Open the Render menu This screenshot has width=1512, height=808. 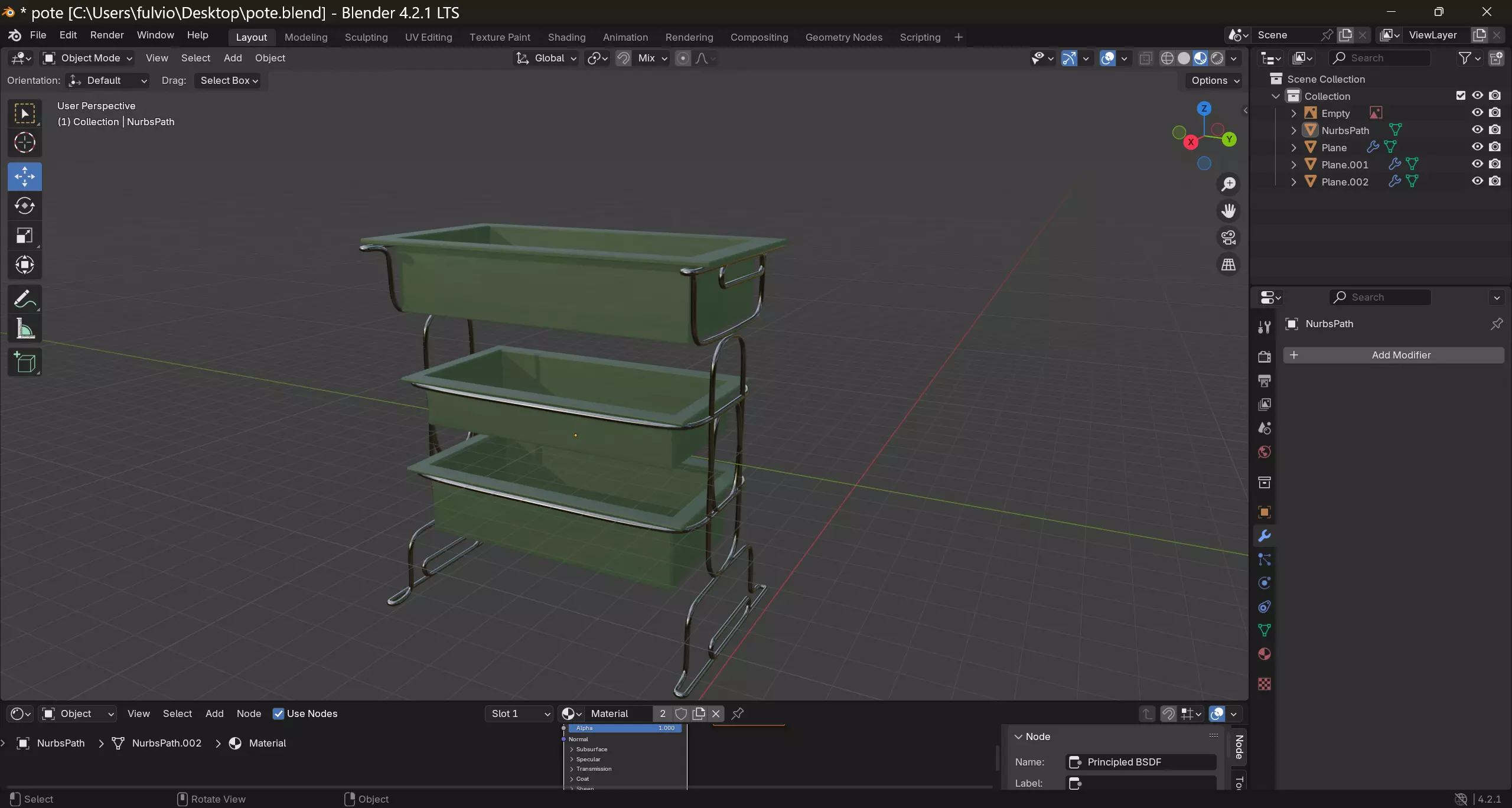click(x=107, y=35)
